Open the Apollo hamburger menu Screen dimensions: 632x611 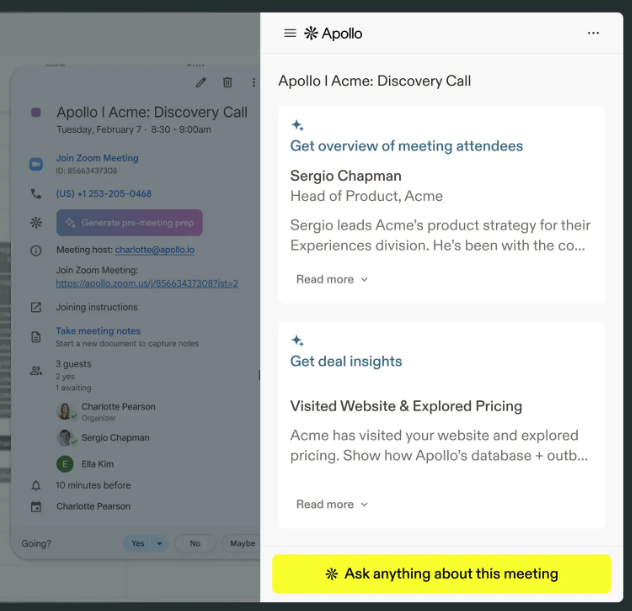(x=290, y=33)
